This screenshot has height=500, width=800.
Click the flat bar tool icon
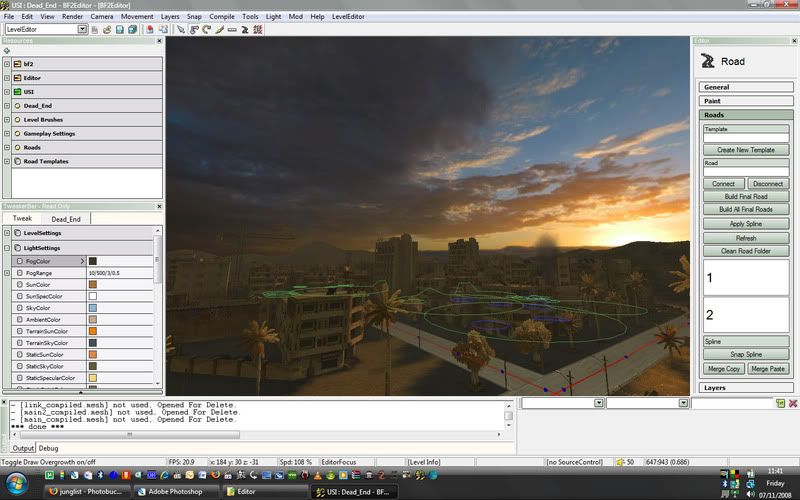click(x=232, y=30)
